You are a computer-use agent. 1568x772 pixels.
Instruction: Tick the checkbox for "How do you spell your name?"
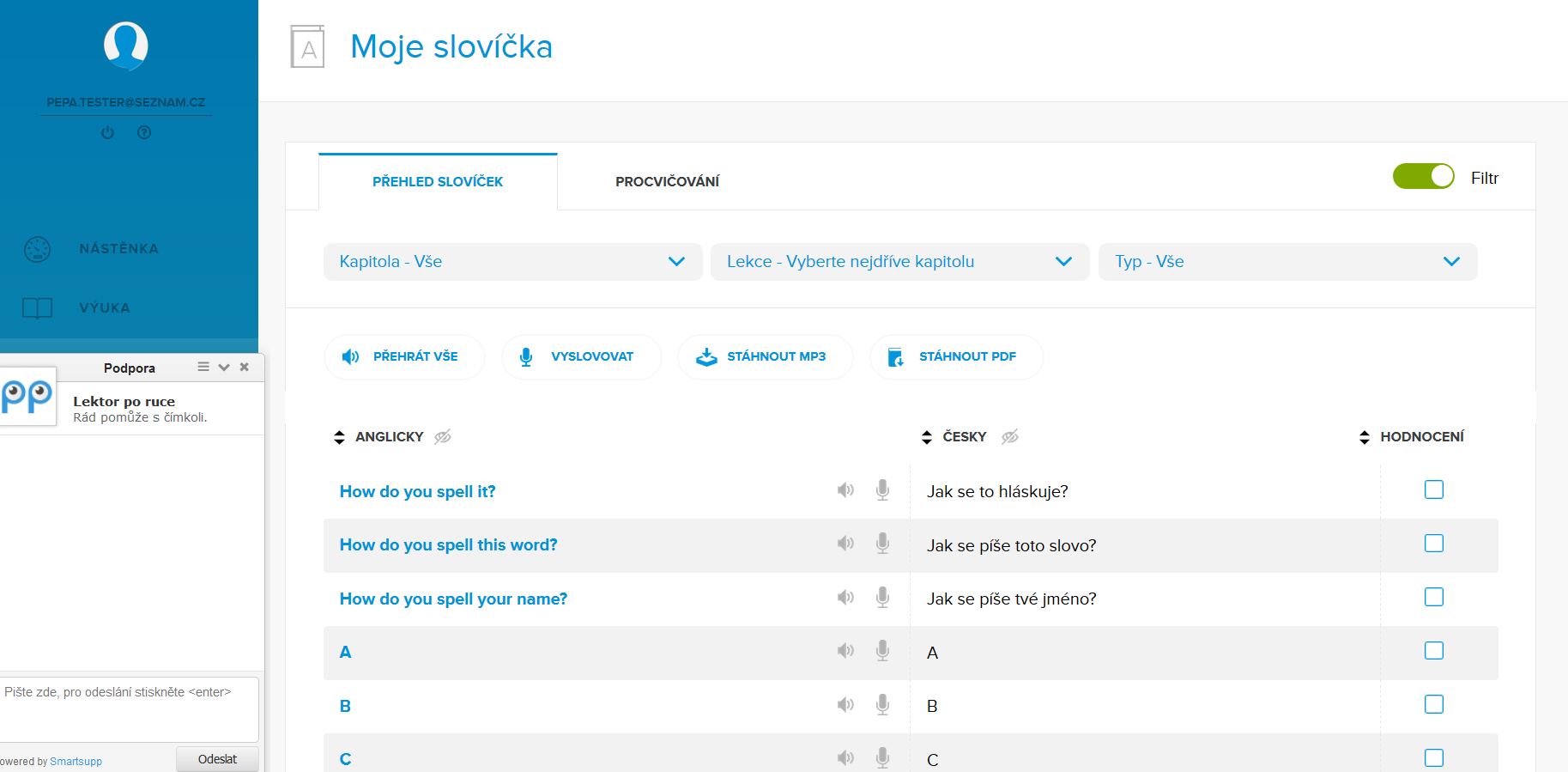coord(1433,597)
